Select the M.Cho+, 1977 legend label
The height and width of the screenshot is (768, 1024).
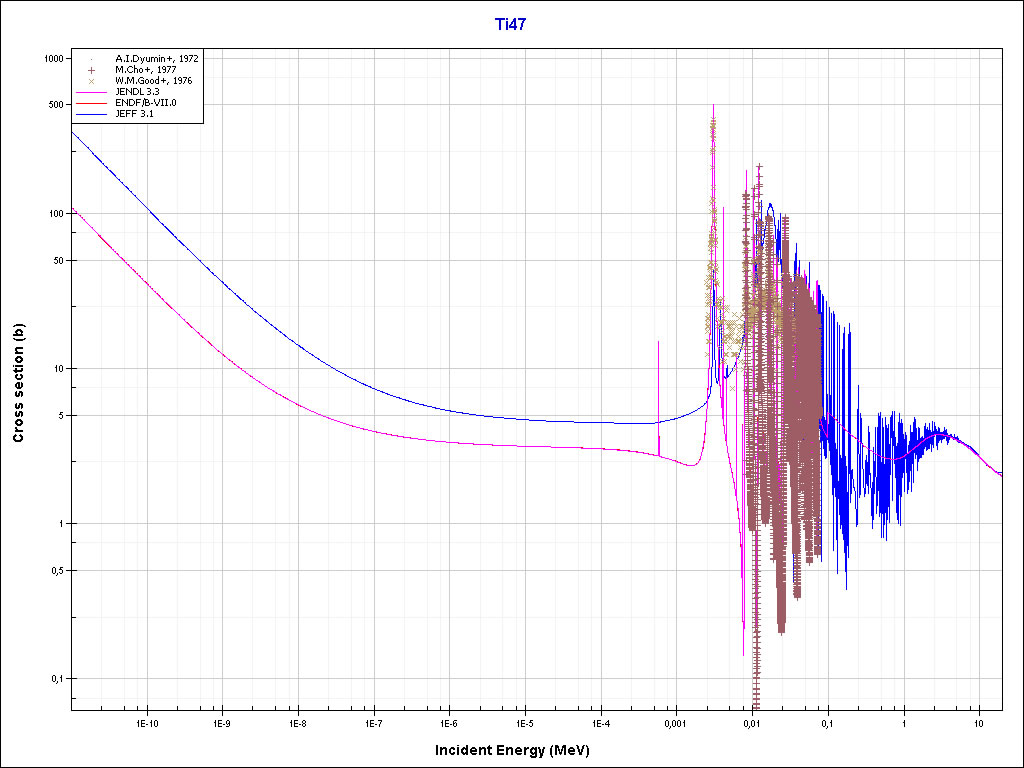point(146,70)
